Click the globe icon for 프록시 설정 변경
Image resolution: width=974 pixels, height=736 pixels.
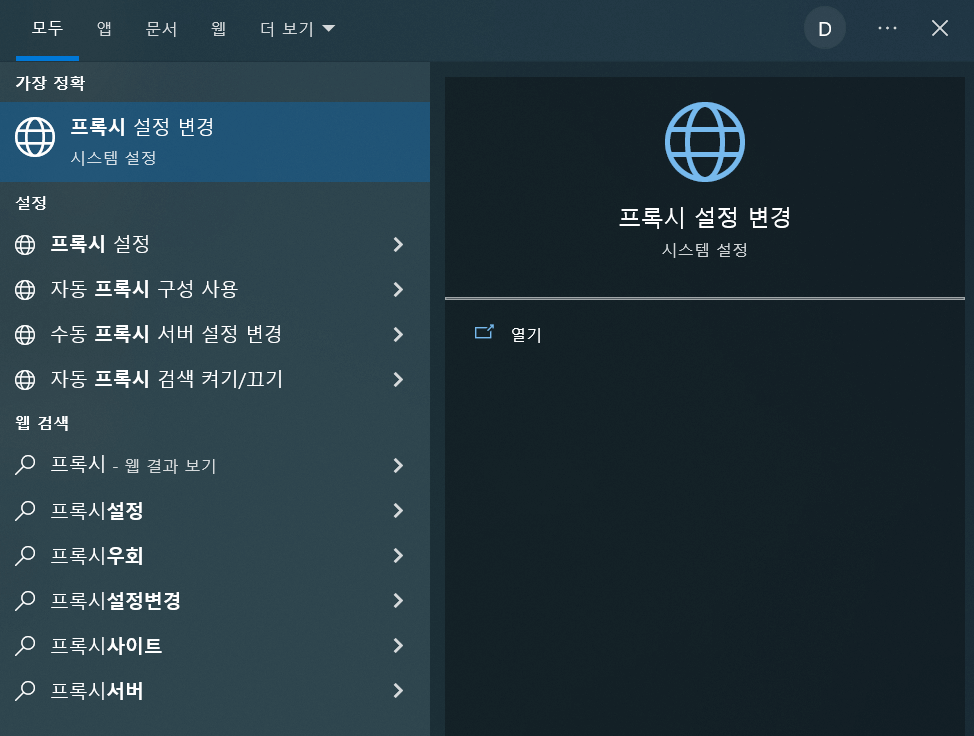coord(35,137)
